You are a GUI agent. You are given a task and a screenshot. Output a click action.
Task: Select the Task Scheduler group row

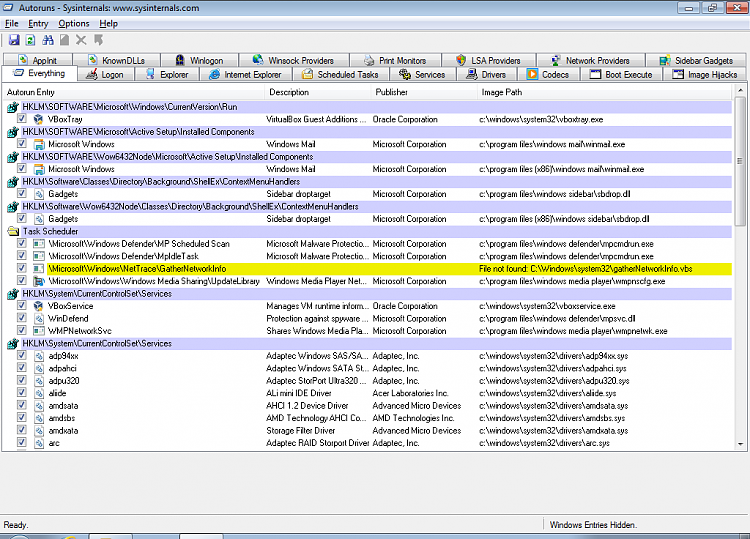[369, 231]
